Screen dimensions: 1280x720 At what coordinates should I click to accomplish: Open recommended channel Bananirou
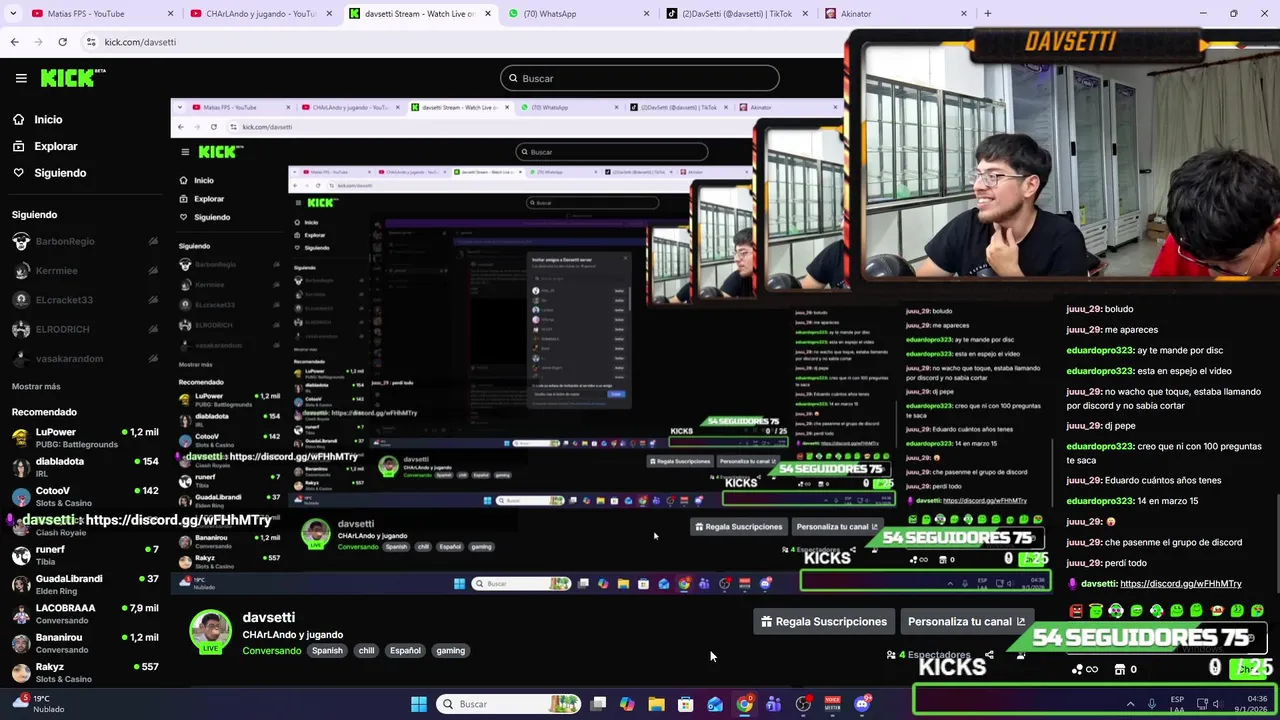click(x=84, y=642)
